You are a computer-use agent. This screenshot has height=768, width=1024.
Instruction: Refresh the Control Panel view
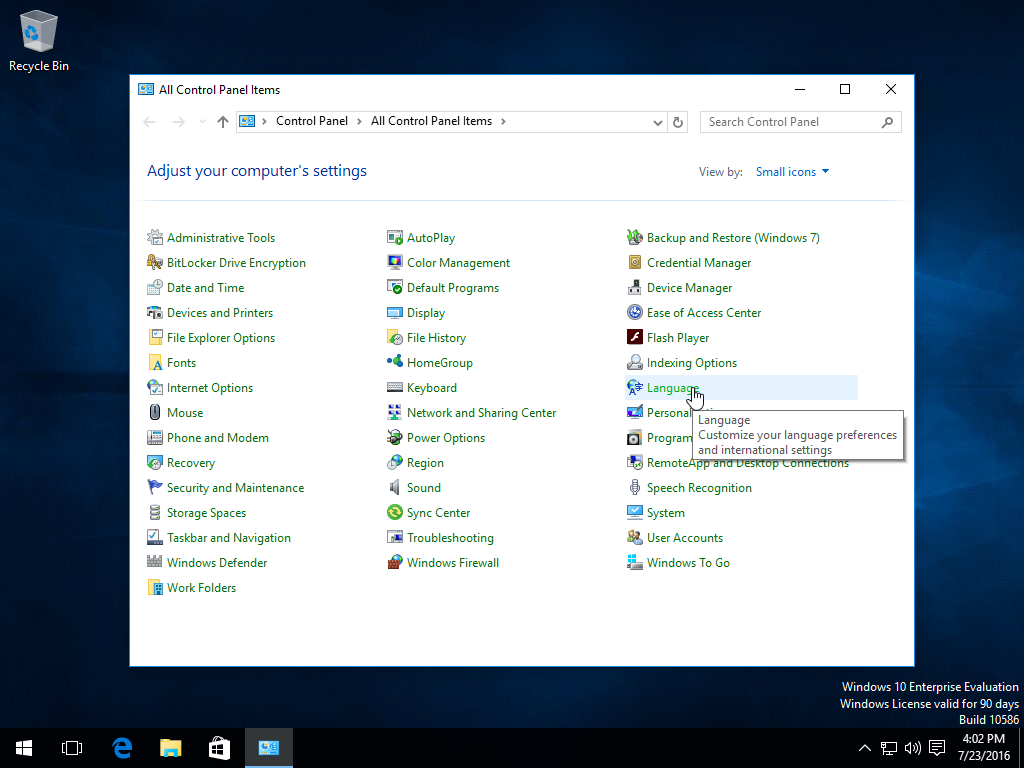click(x=678, y=122)
